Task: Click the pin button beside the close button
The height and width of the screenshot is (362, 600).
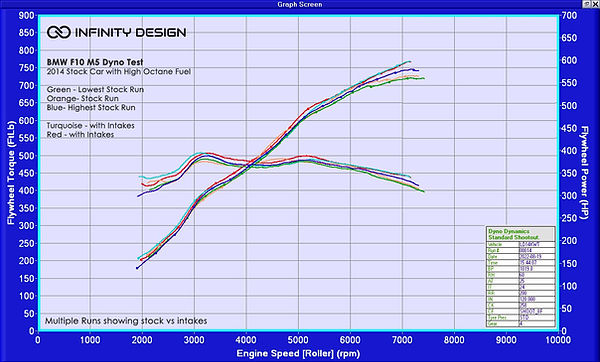Action: (587, 4)
